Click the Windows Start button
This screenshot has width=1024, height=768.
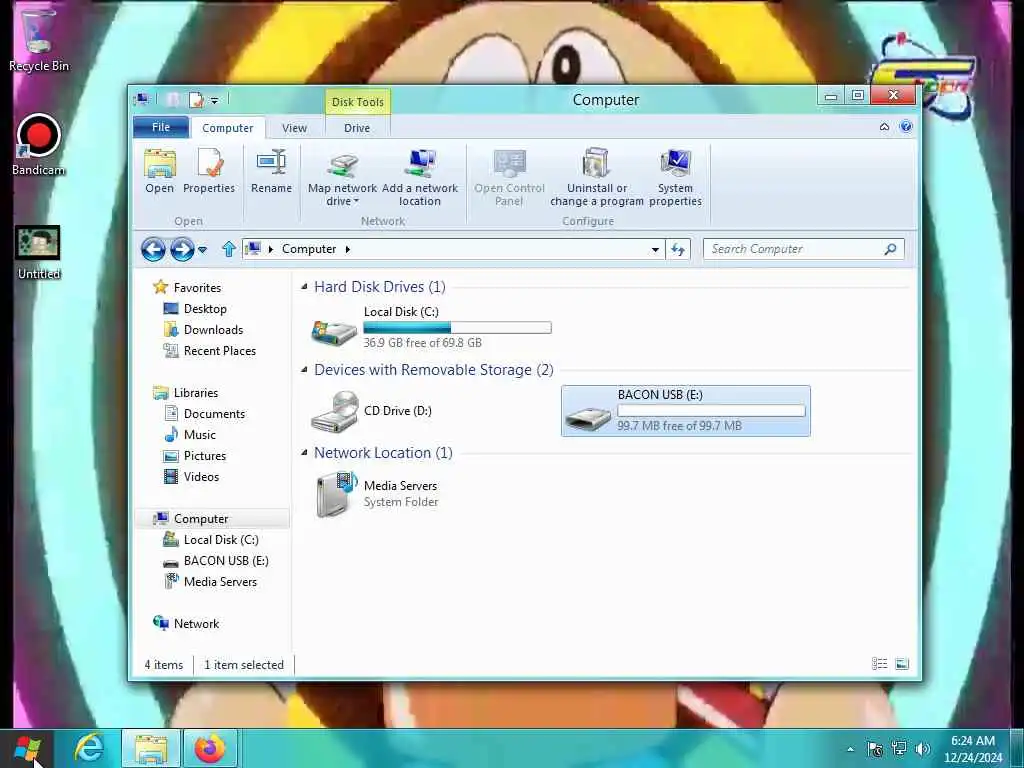[27, 748]
